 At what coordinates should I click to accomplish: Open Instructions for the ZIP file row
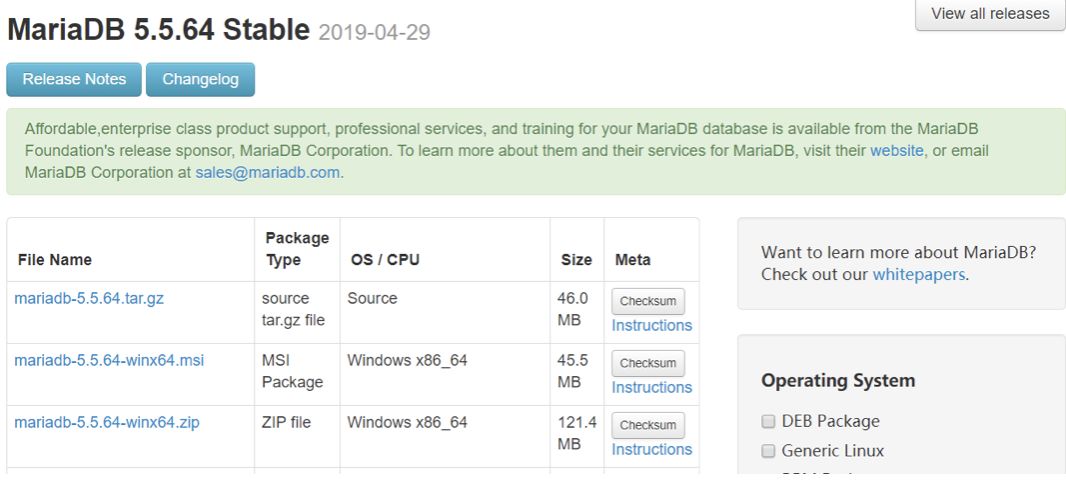[x=652, y=449]
